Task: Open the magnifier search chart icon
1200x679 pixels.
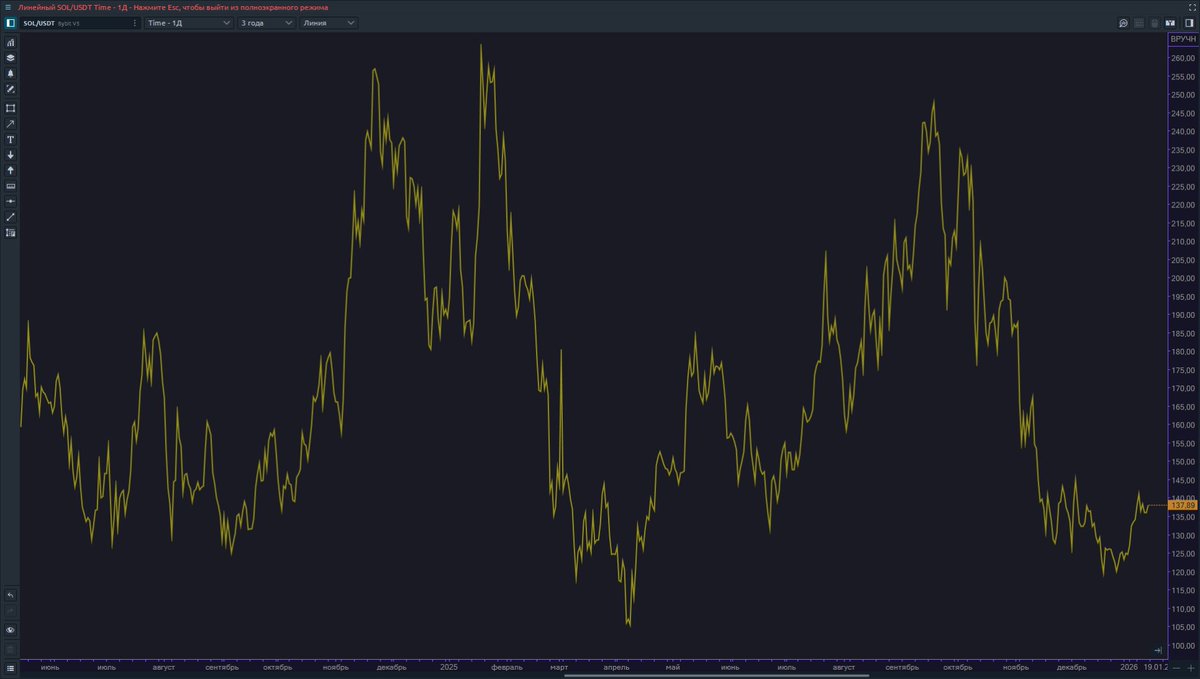Action: click(1123, 23)
